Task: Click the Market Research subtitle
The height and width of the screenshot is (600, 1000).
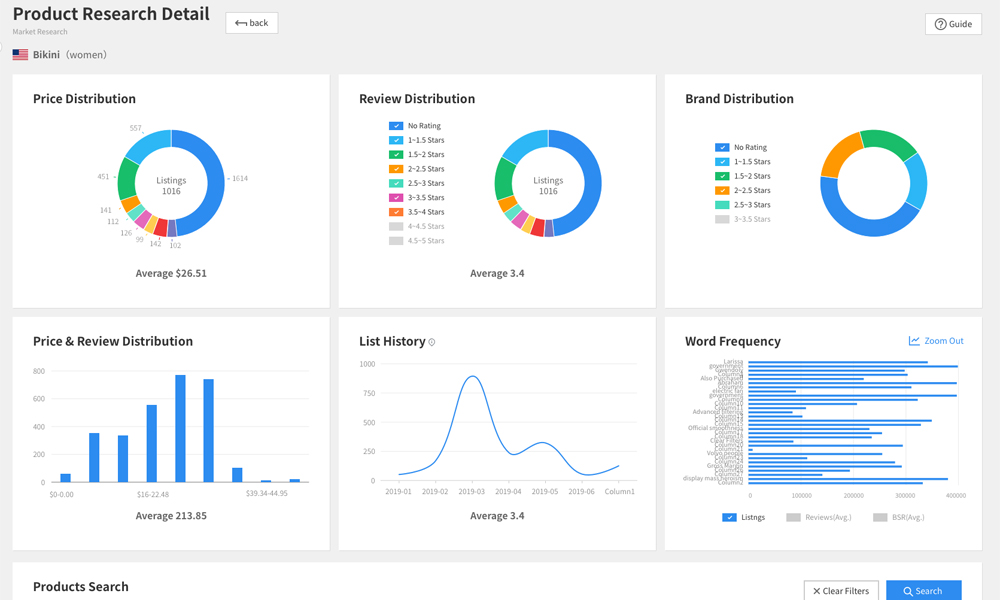Action: pyautogui.click(x=40, y=32)
